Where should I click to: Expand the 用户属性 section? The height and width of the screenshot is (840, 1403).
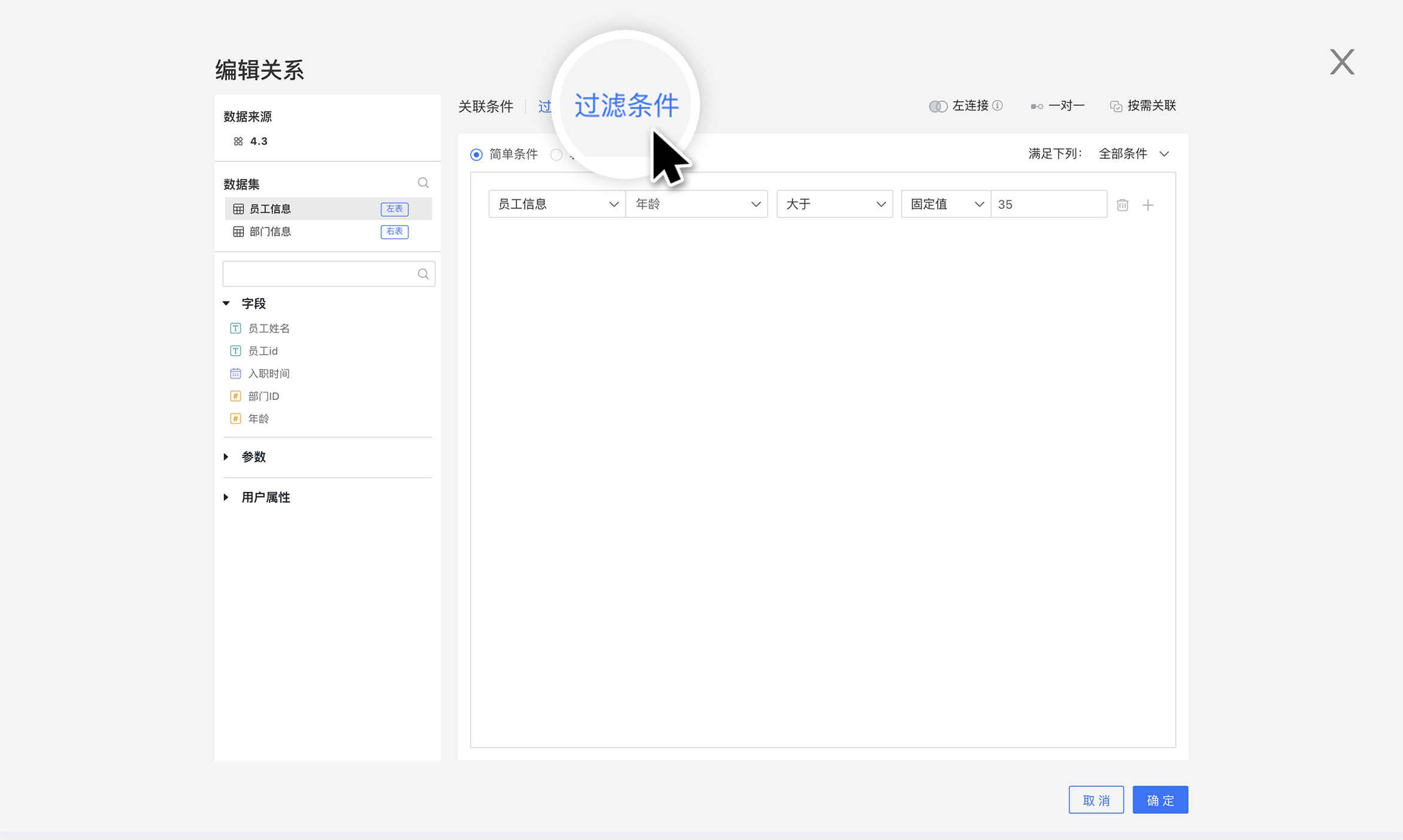pos(226,498)
